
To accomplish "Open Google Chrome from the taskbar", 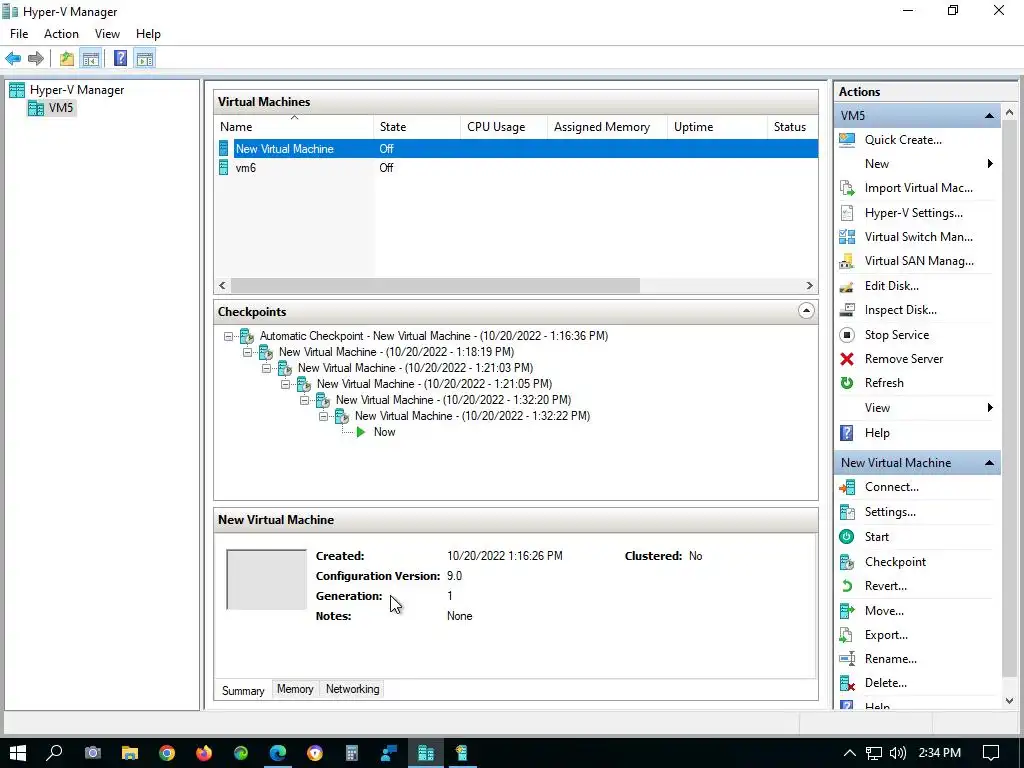I will pyautogui.click(x=167, y=753).
